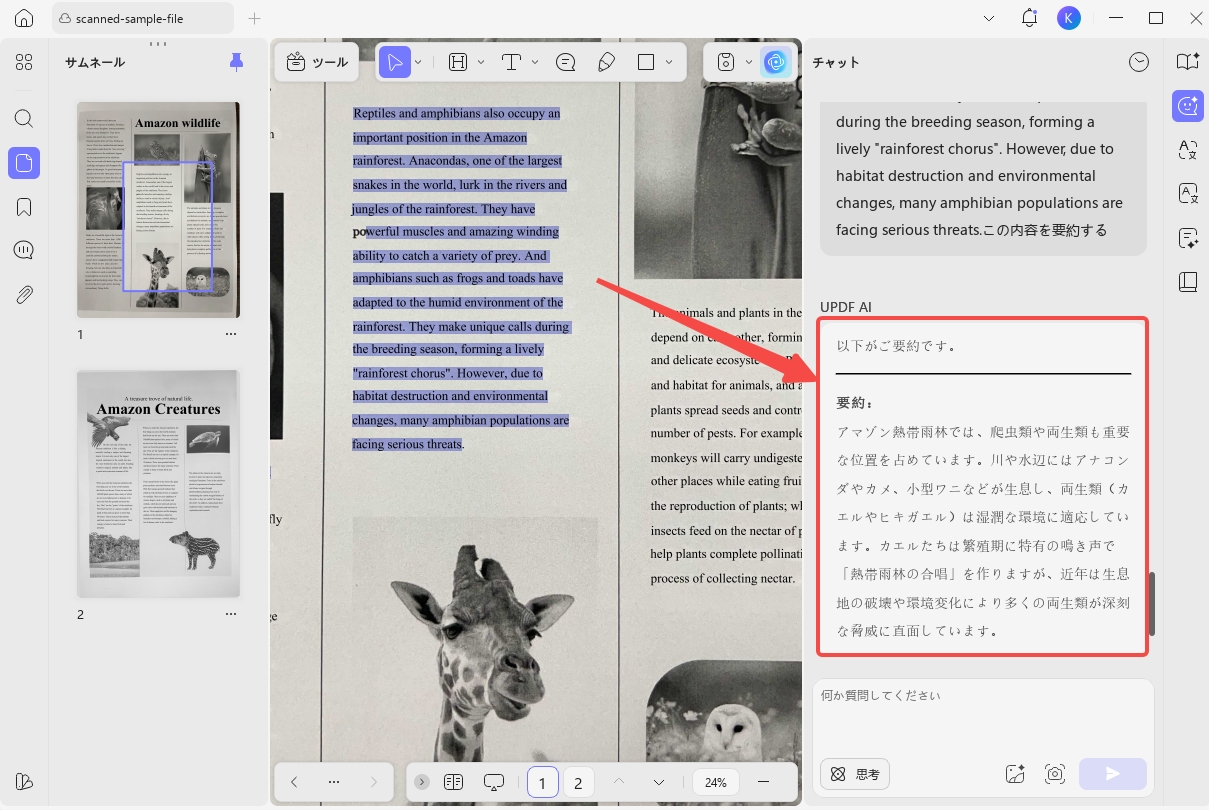Toggle the 思考 thinking mode button
The width and height of the screenshot is (1209, 810).
(855, 774)
